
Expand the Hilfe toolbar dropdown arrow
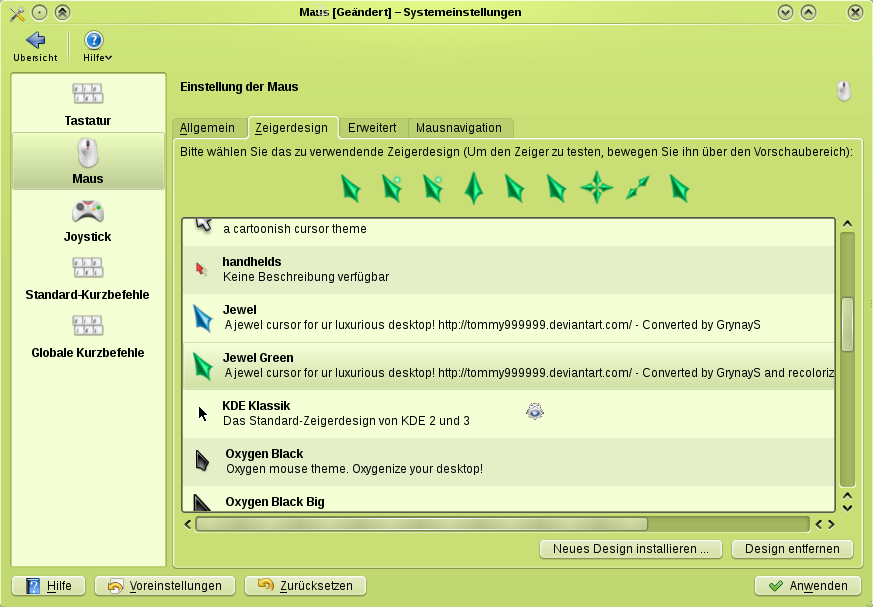[x=109, y=58]
